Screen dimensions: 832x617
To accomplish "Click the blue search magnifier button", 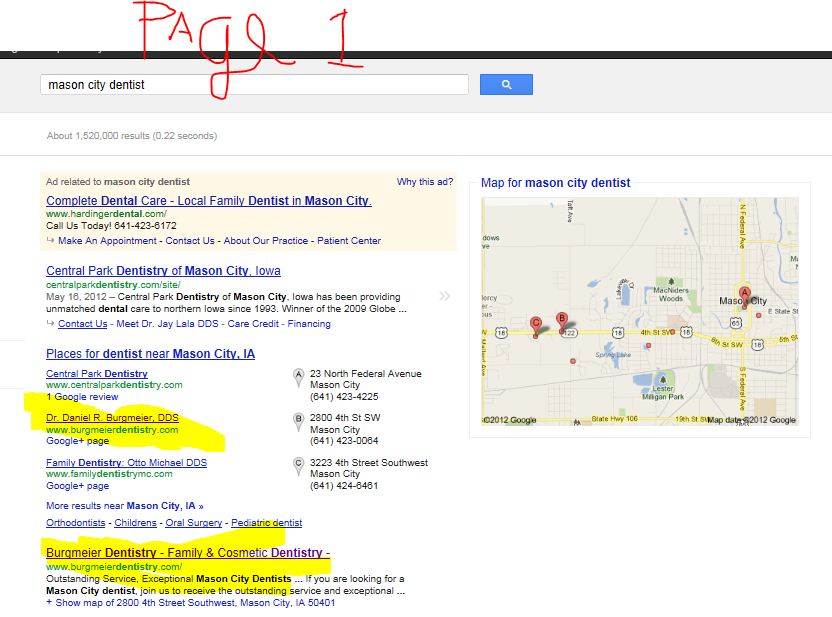I will 506,84.
